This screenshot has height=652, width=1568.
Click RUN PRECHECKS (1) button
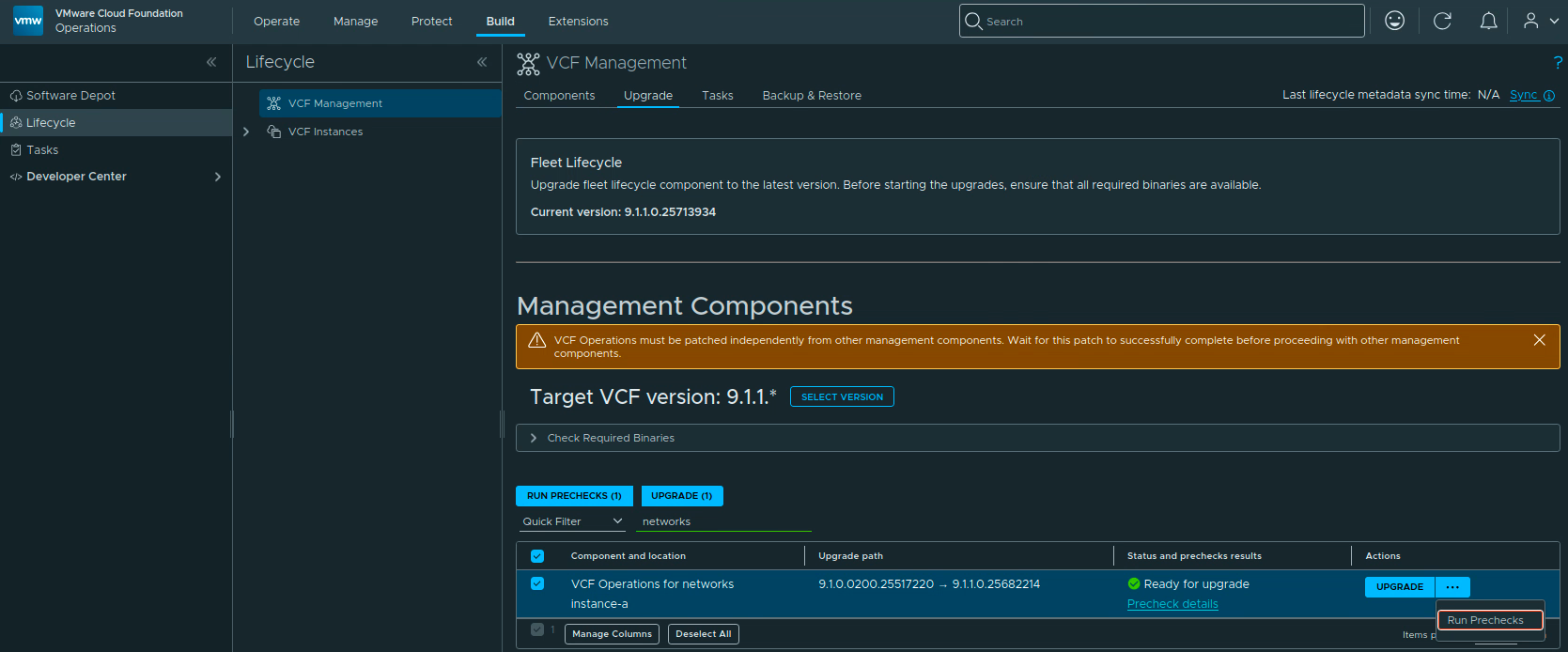[574, 495]
